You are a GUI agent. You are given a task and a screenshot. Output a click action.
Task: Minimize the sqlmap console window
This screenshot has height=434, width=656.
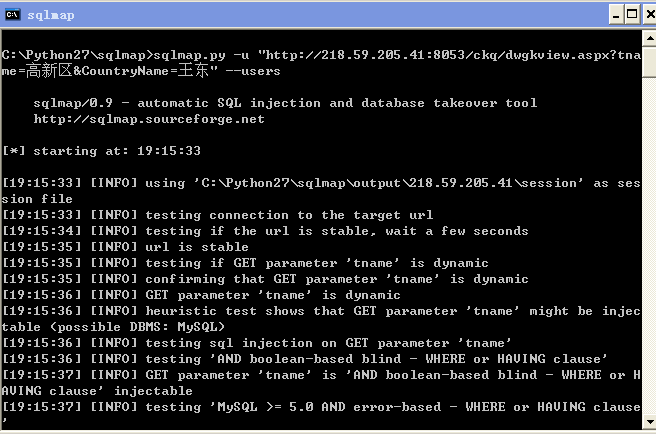tap(616, 15)
